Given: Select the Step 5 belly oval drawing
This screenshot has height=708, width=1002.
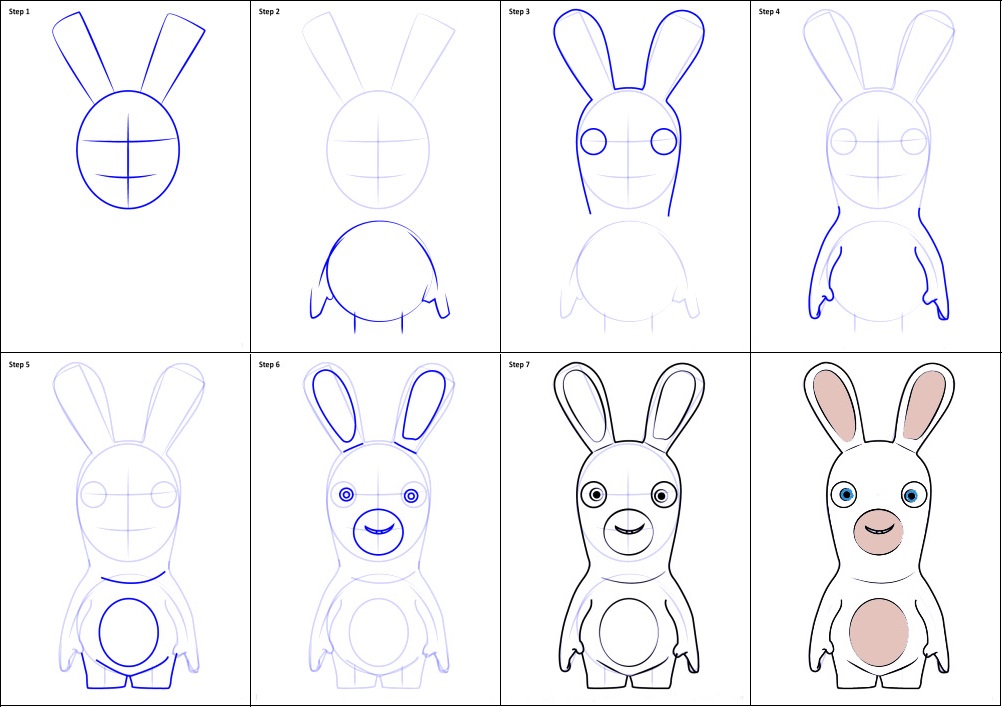Looking at the screenshot, I should coord(128,633).
